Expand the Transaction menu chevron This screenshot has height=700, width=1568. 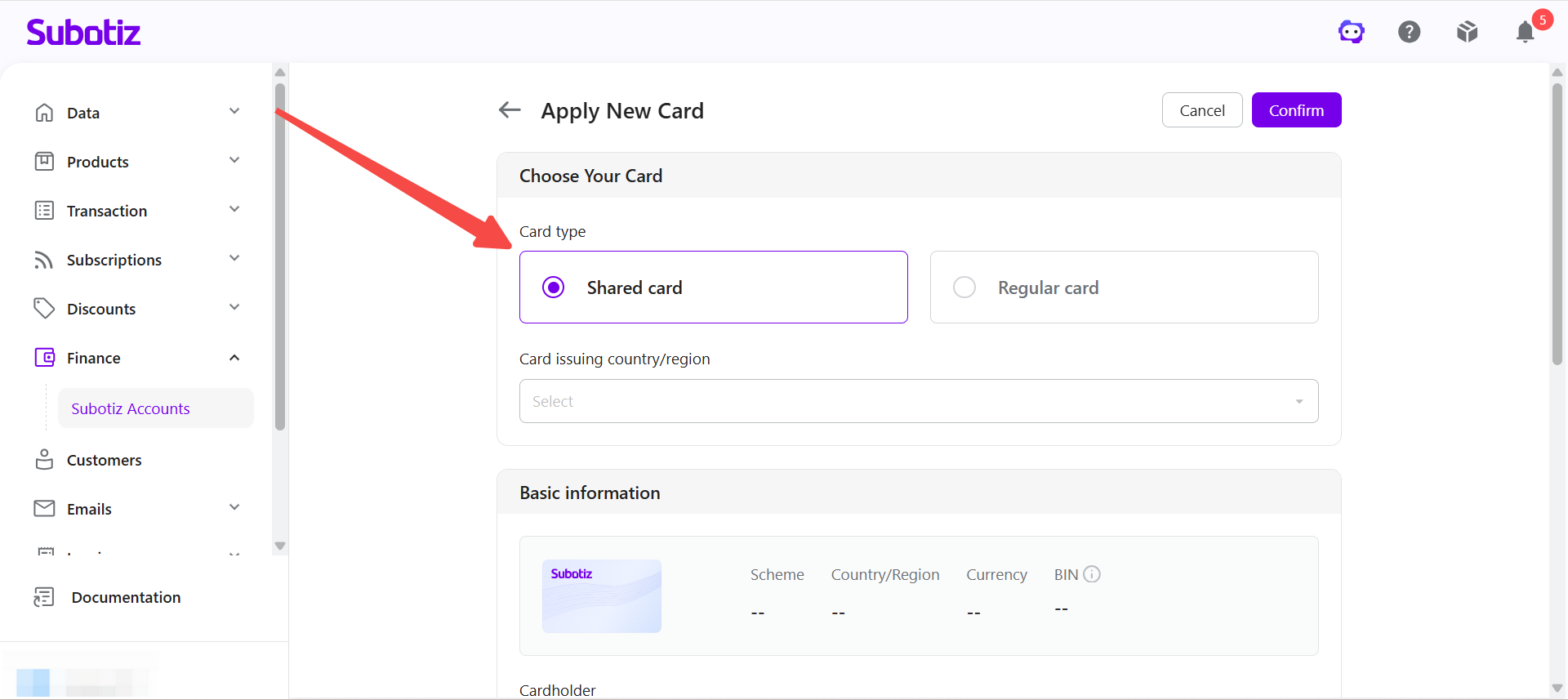234,209
